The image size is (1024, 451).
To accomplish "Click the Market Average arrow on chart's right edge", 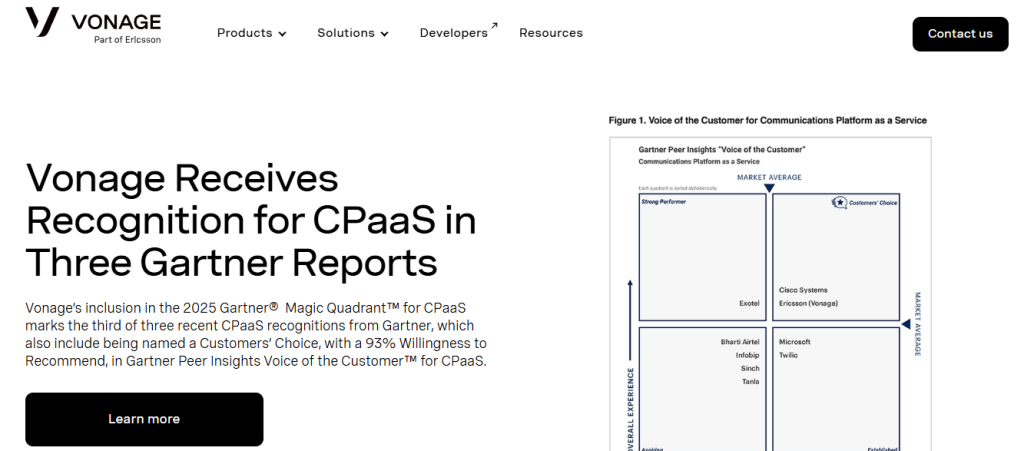I will (x=906, y=324).
